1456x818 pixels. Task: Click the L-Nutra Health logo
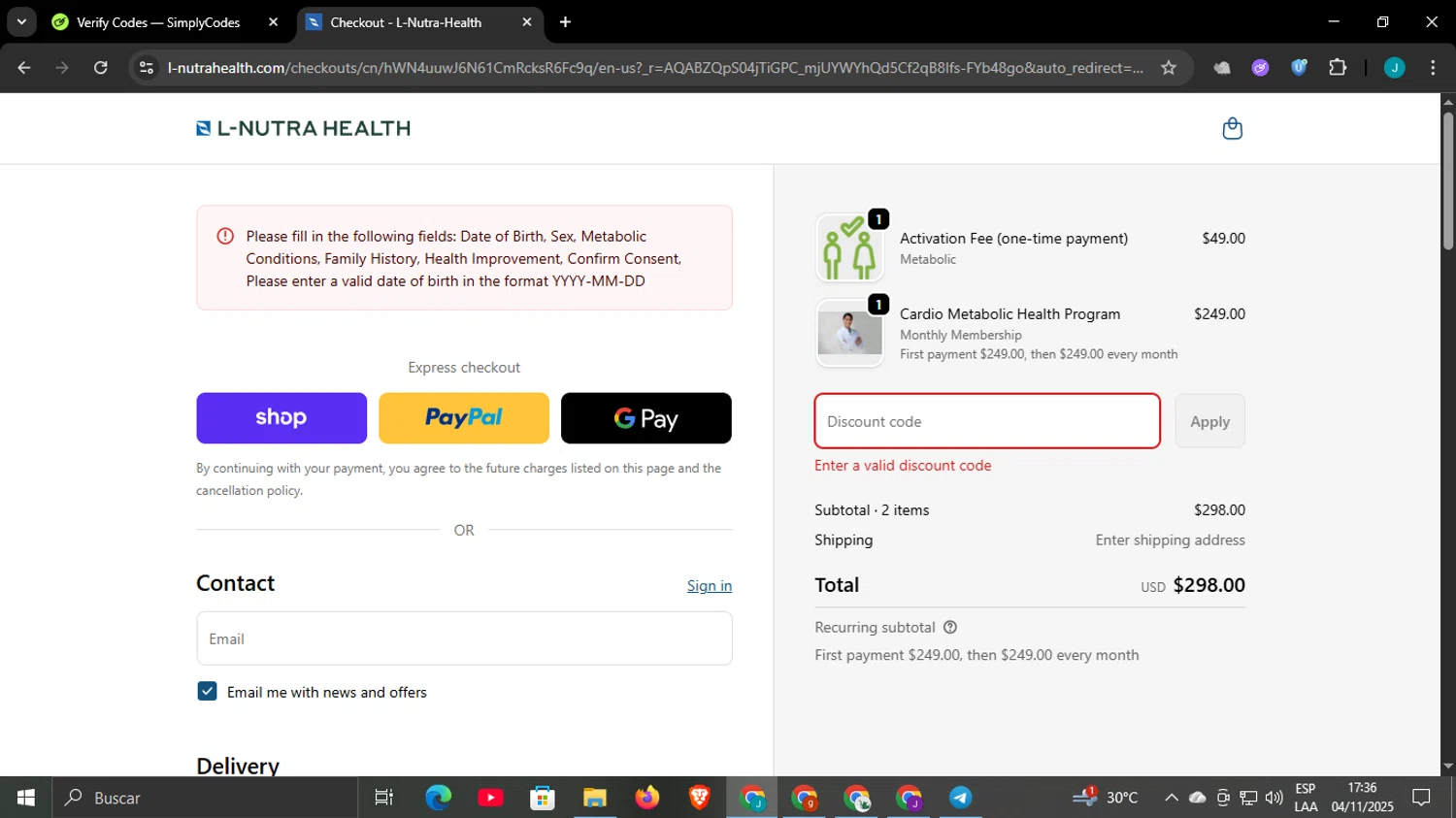(303, 128)
